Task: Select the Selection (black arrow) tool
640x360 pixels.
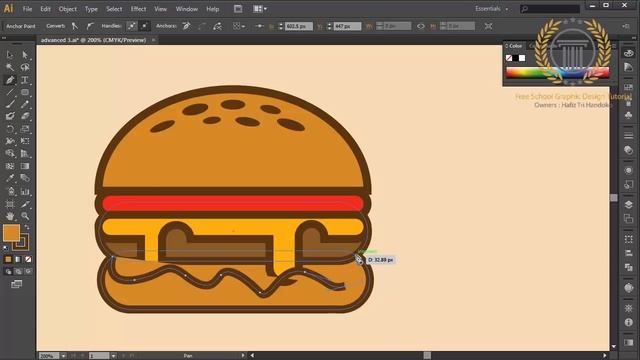Action: [x=10, y=55]
